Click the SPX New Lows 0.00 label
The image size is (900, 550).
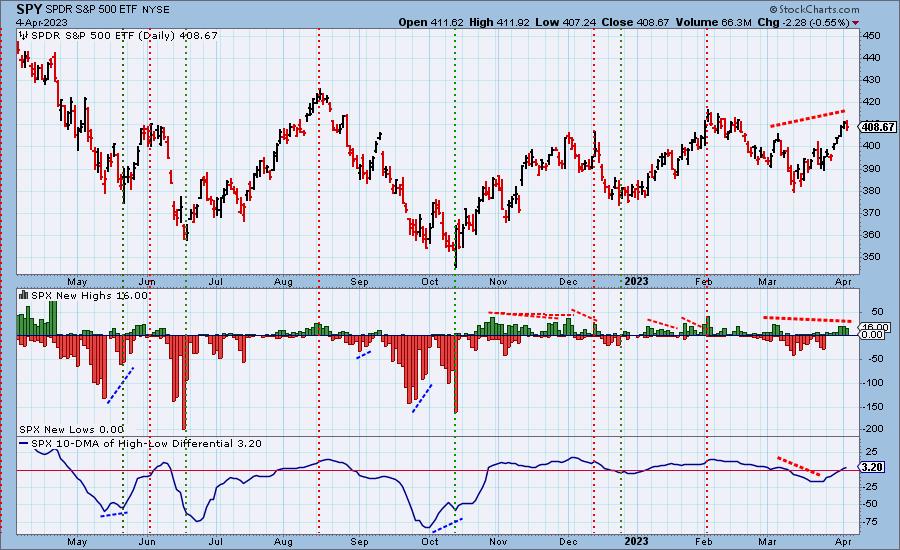71,429
